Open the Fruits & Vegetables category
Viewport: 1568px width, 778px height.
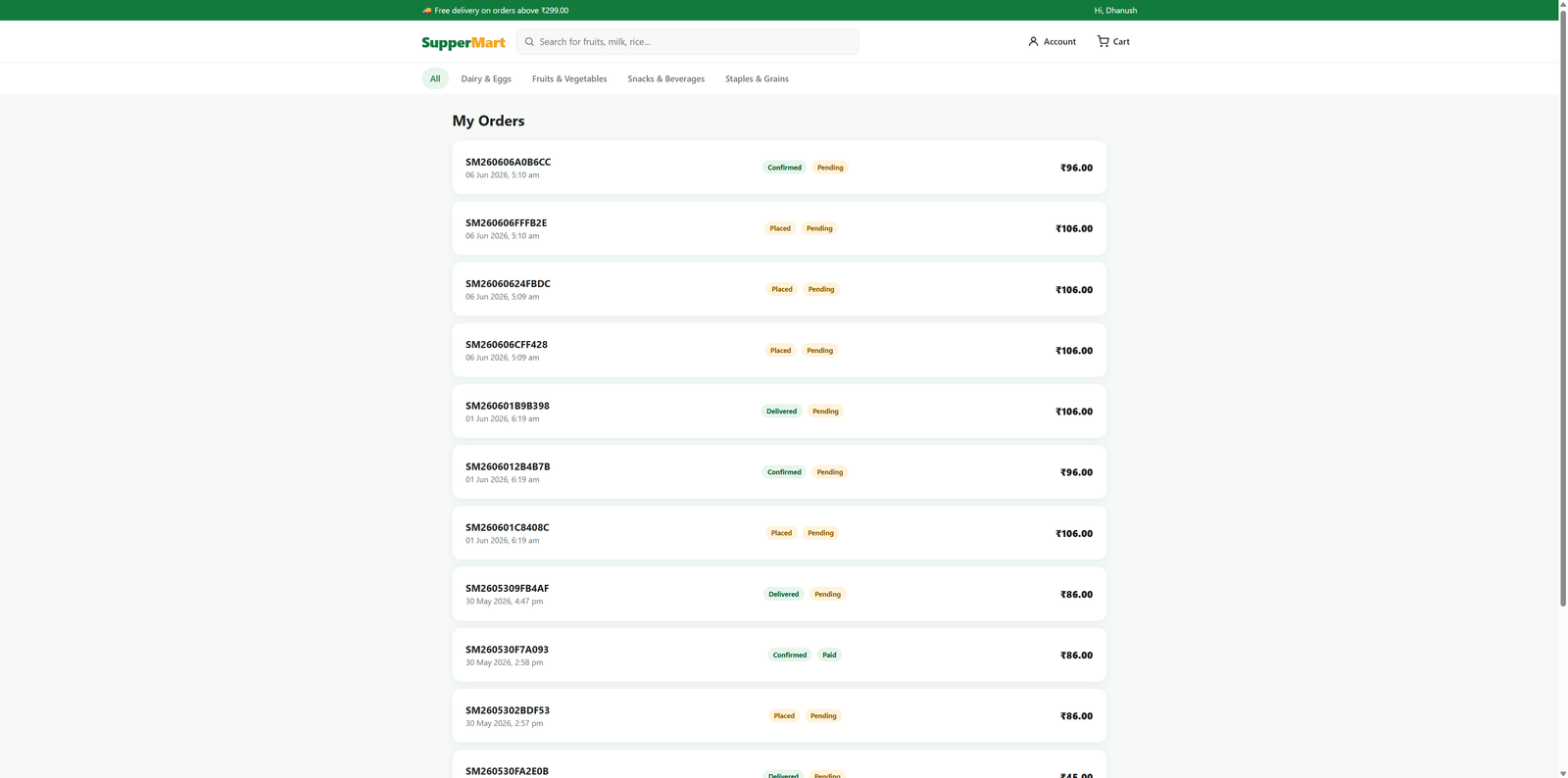(x=569, y=78)
